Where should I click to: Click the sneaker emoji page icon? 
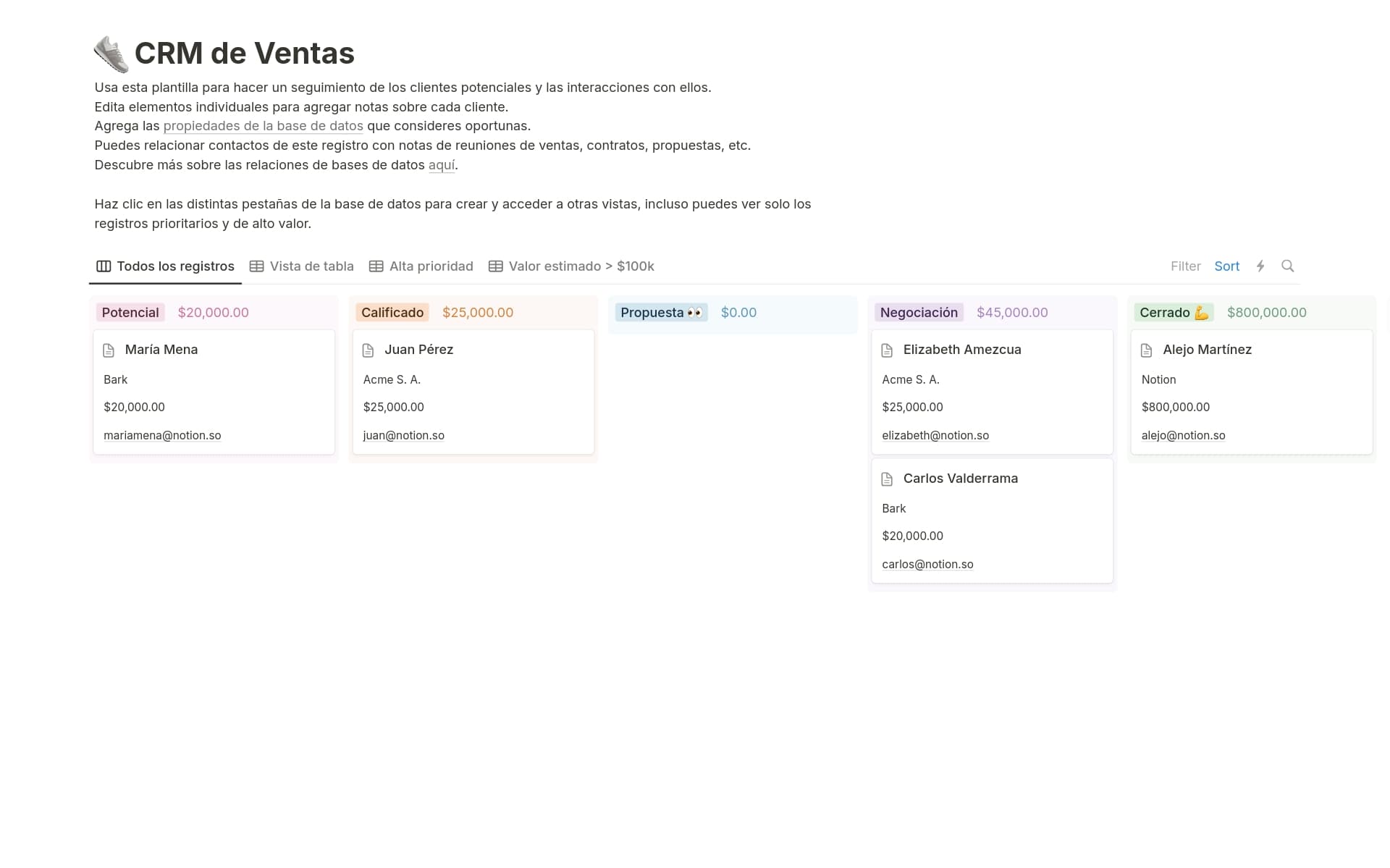coord(111,53)
